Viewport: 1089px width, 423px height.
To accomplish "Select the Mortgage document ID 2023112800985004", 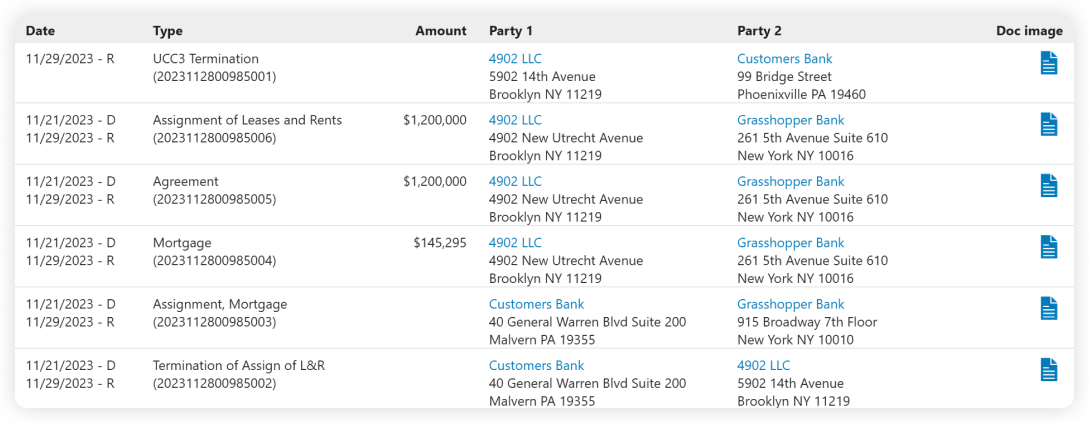I will tap(214, 261).
